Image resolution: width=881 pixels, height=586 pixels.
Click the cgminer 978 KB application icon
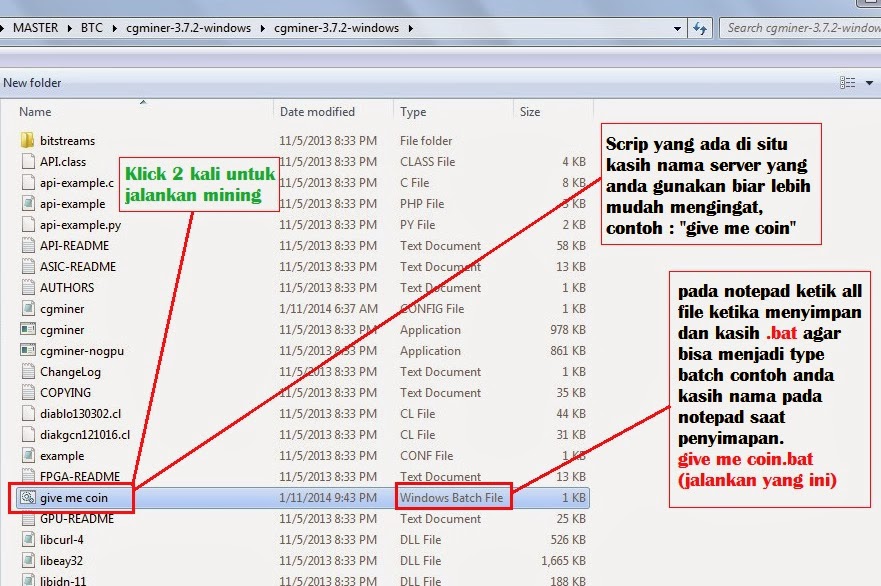point(28,330)
